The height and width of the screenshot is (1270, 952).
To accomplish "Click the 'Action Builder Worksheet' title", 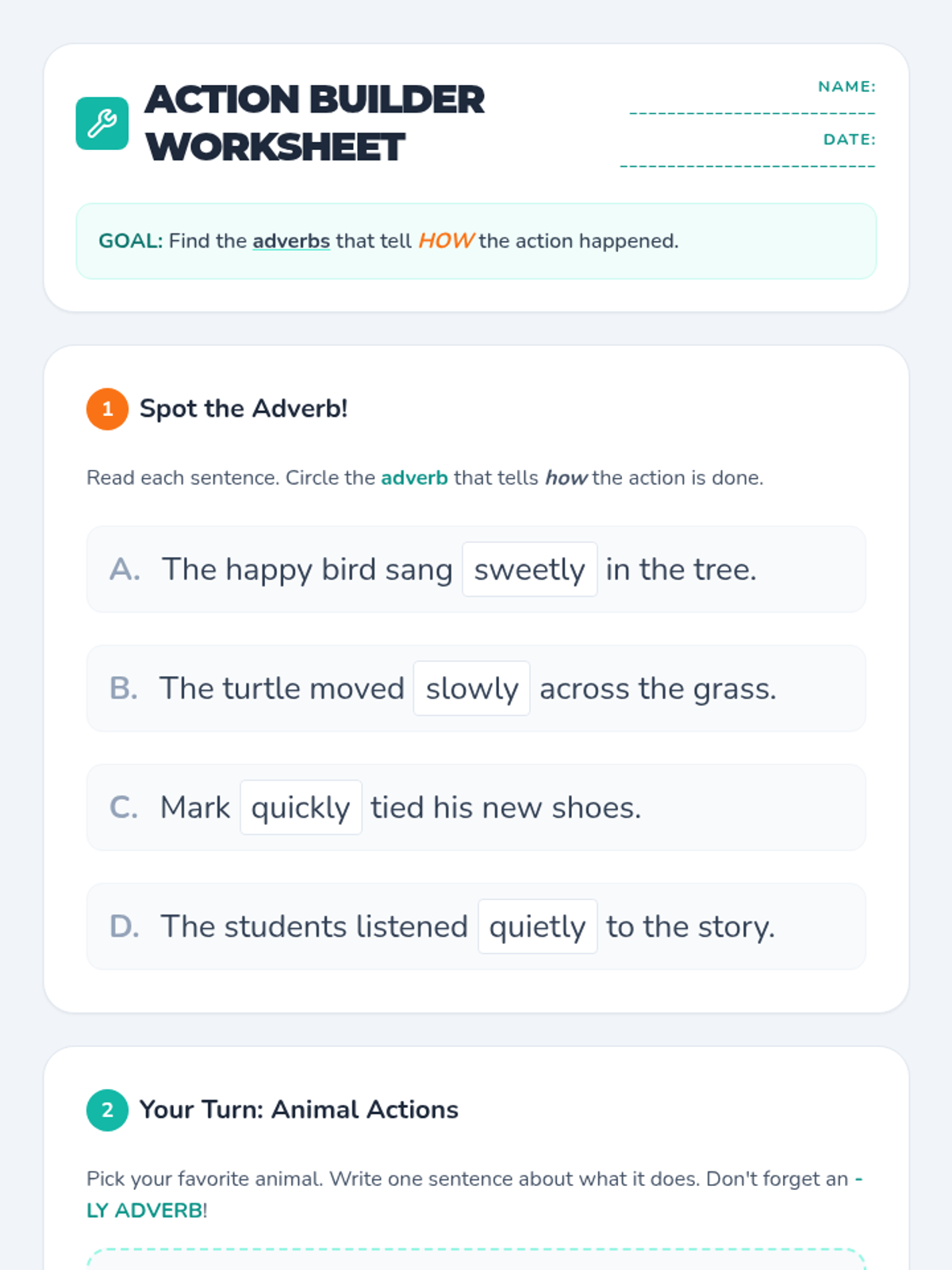I will click(x=314, y=123).
